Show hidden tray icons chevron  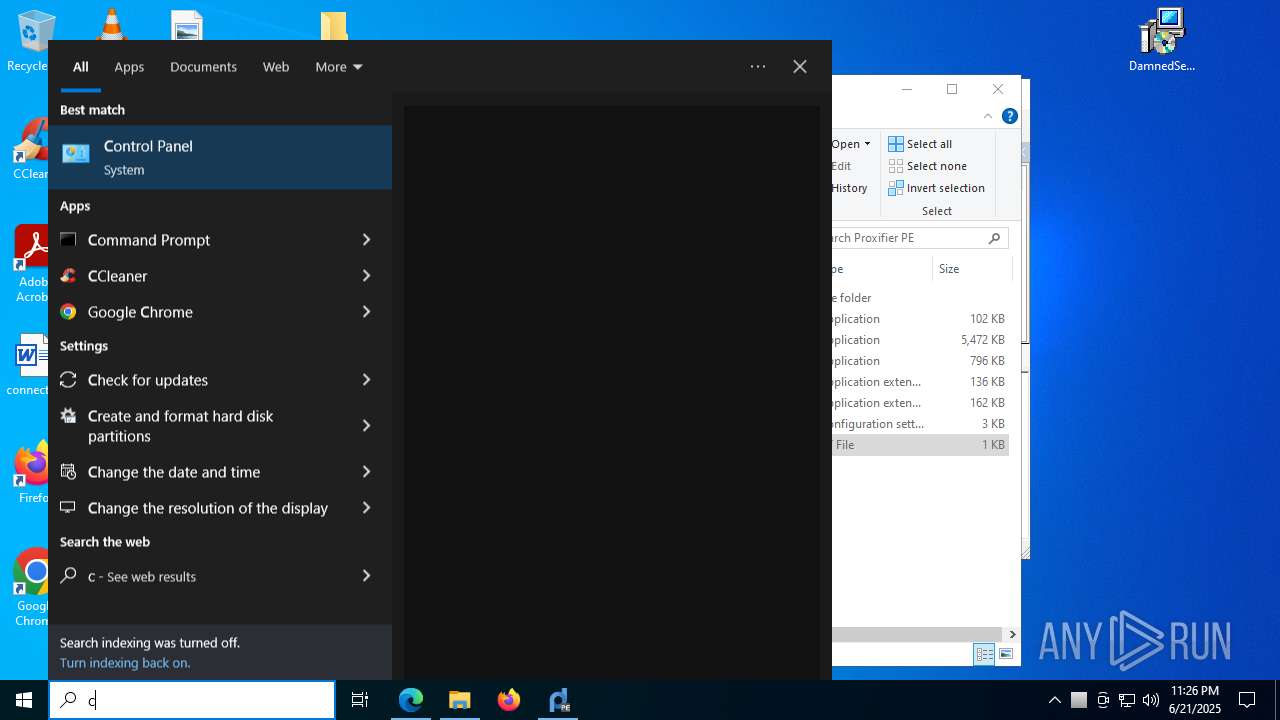1055,700
